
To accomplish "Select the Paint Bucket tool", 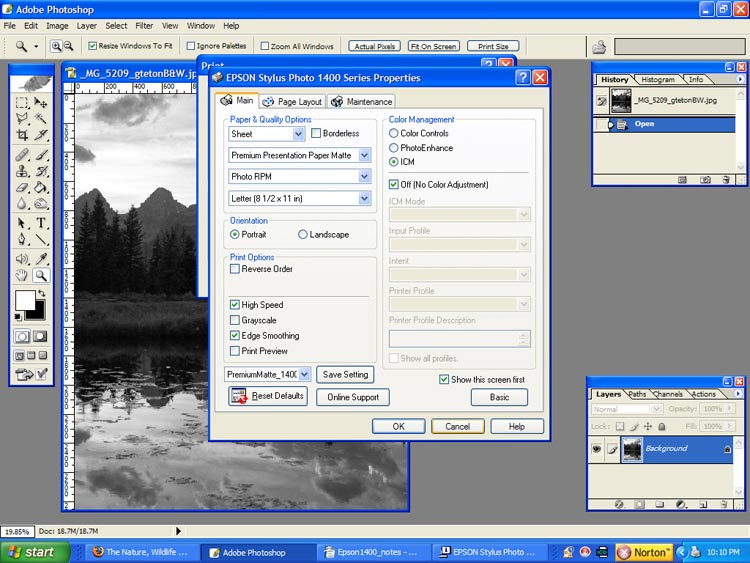I will coord(41,187).
